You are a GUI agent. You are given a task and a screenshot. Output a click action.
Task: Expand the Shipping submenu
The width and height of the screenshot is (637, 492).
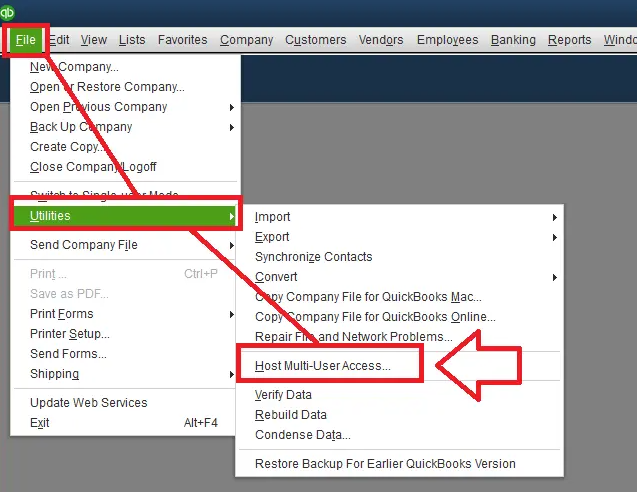[126, 374]
